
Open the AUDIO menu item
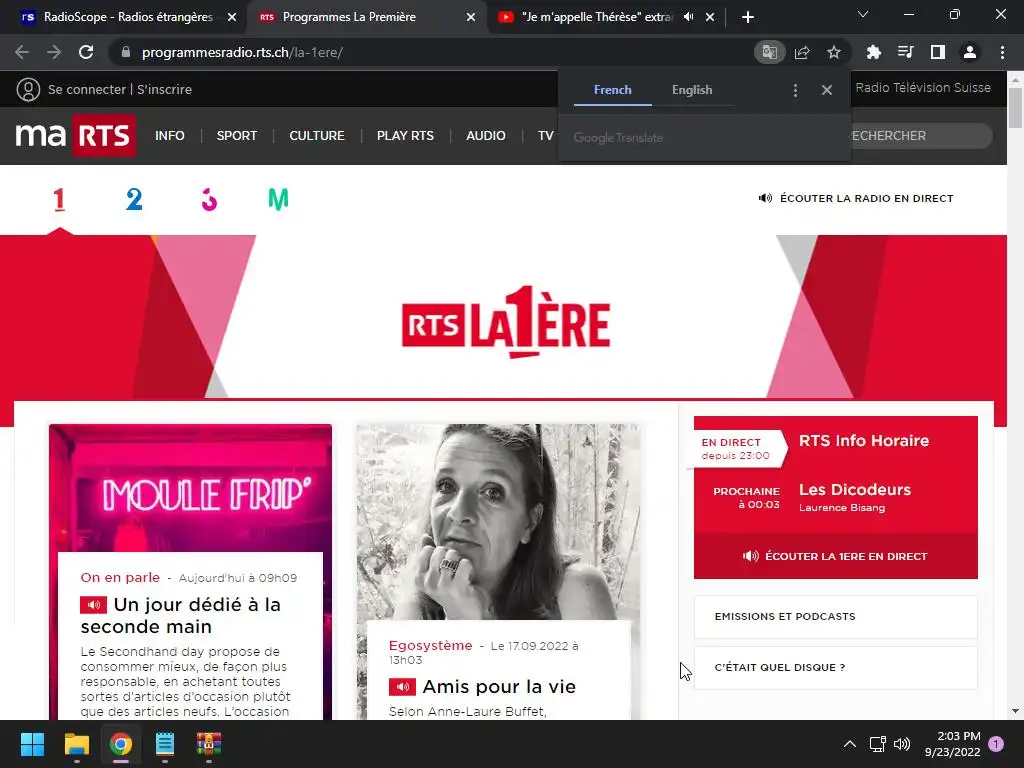tap(485, 136)
